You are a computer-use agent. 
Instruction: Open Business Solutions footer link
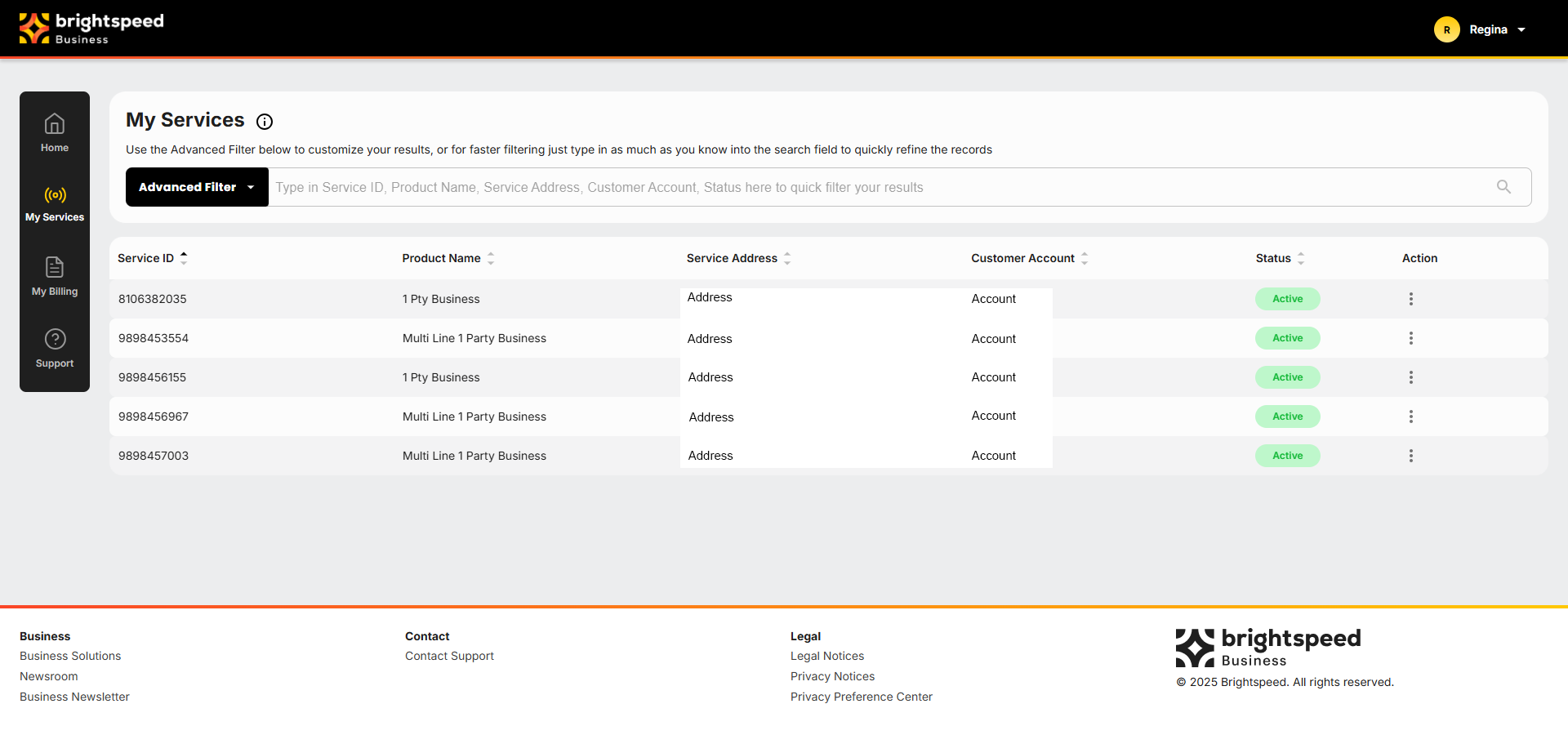click(70, 656)
